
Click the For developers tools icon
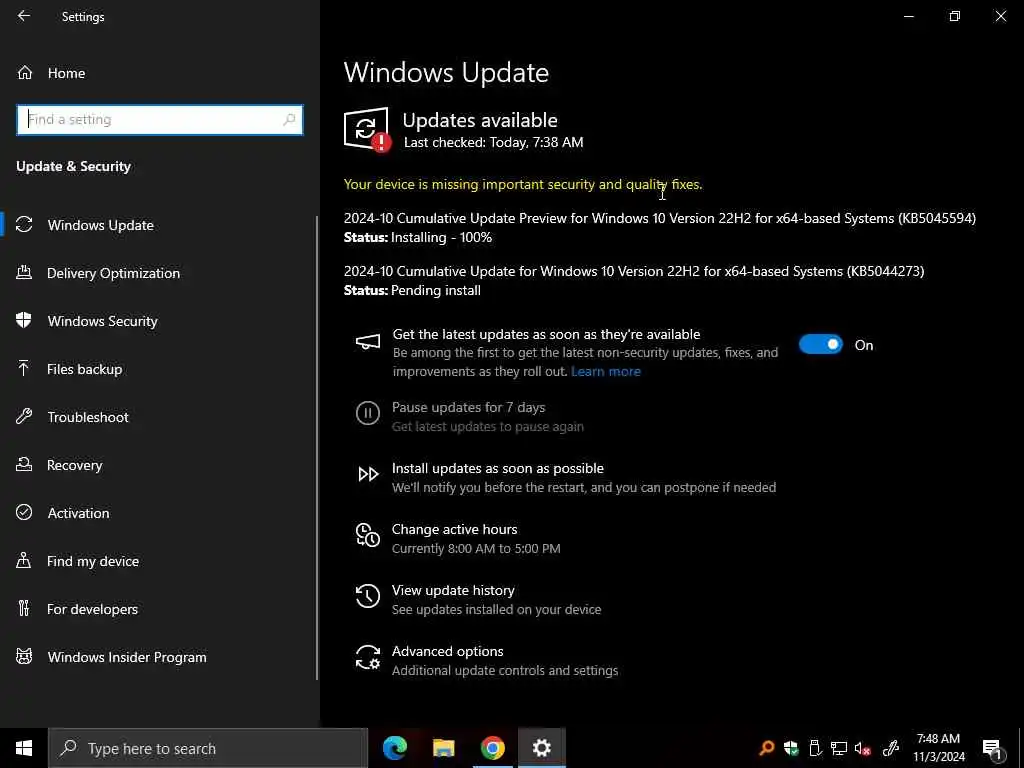click(24, 608)
